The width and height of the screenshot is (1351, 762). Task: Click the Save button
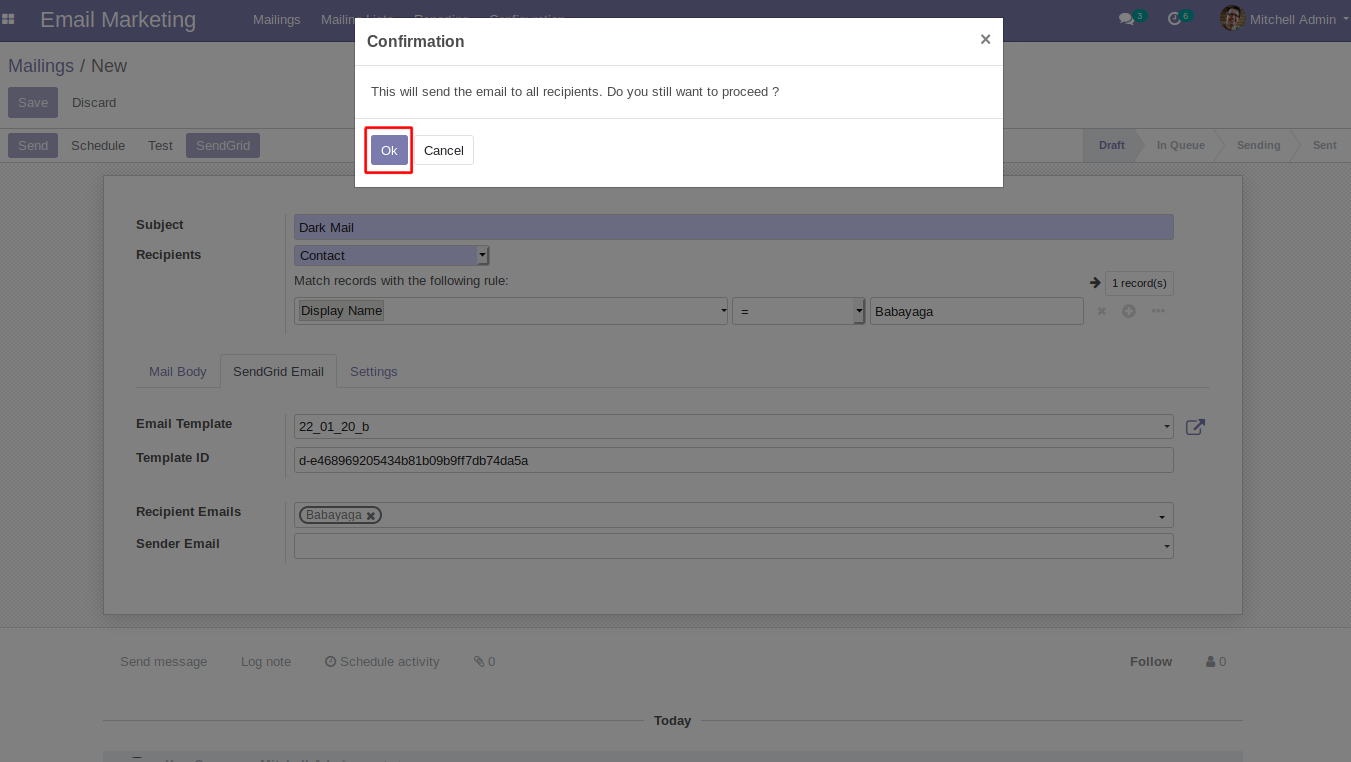[33, 103]
